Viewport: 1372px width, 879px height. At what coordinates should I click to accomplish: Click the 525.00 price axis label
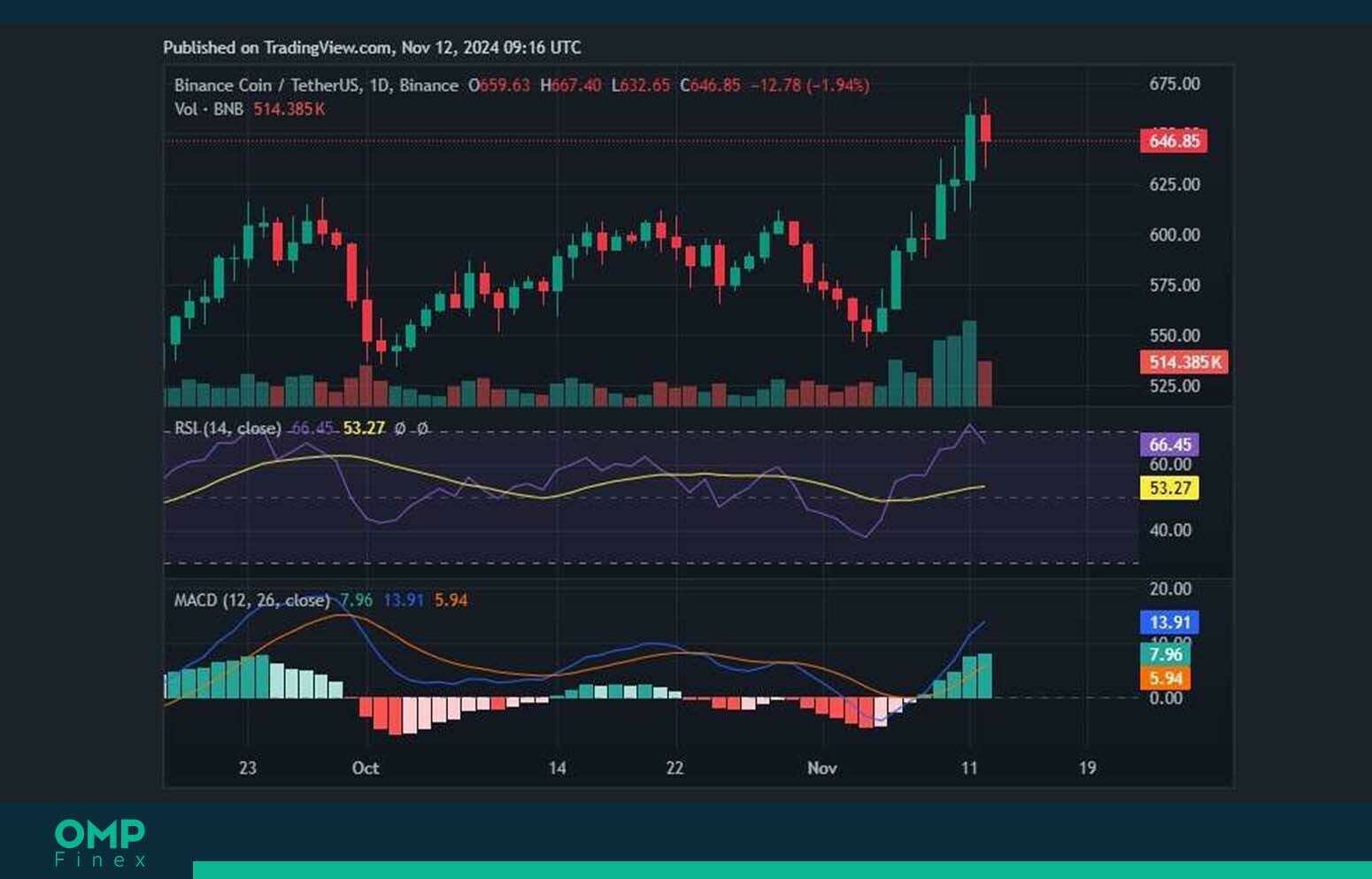(x=1174, y=387)
